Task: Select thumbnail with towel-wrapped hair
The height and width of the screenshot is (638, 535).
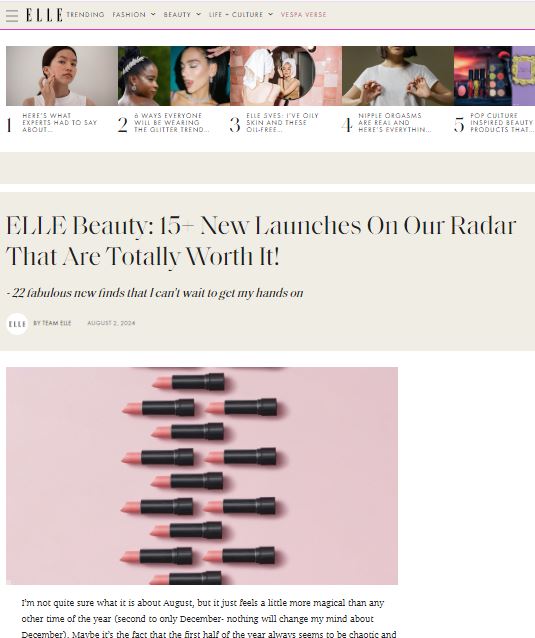Action: tap(286, 76)
